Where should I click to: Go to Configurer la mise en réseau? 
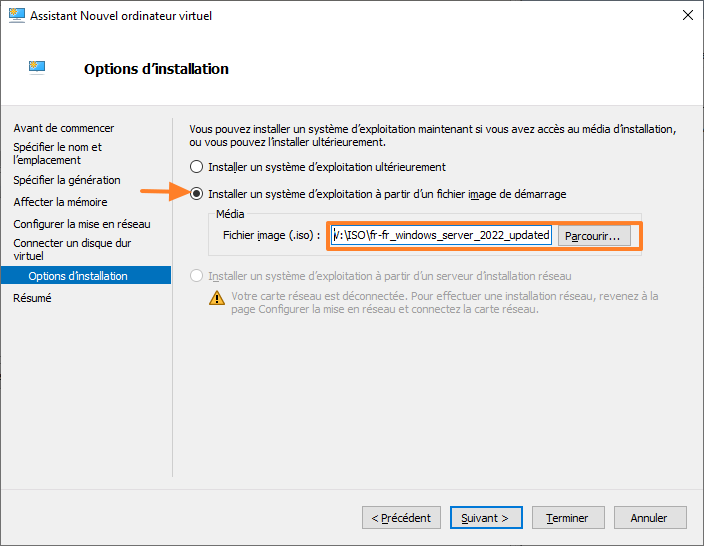[x=82, y=224]
